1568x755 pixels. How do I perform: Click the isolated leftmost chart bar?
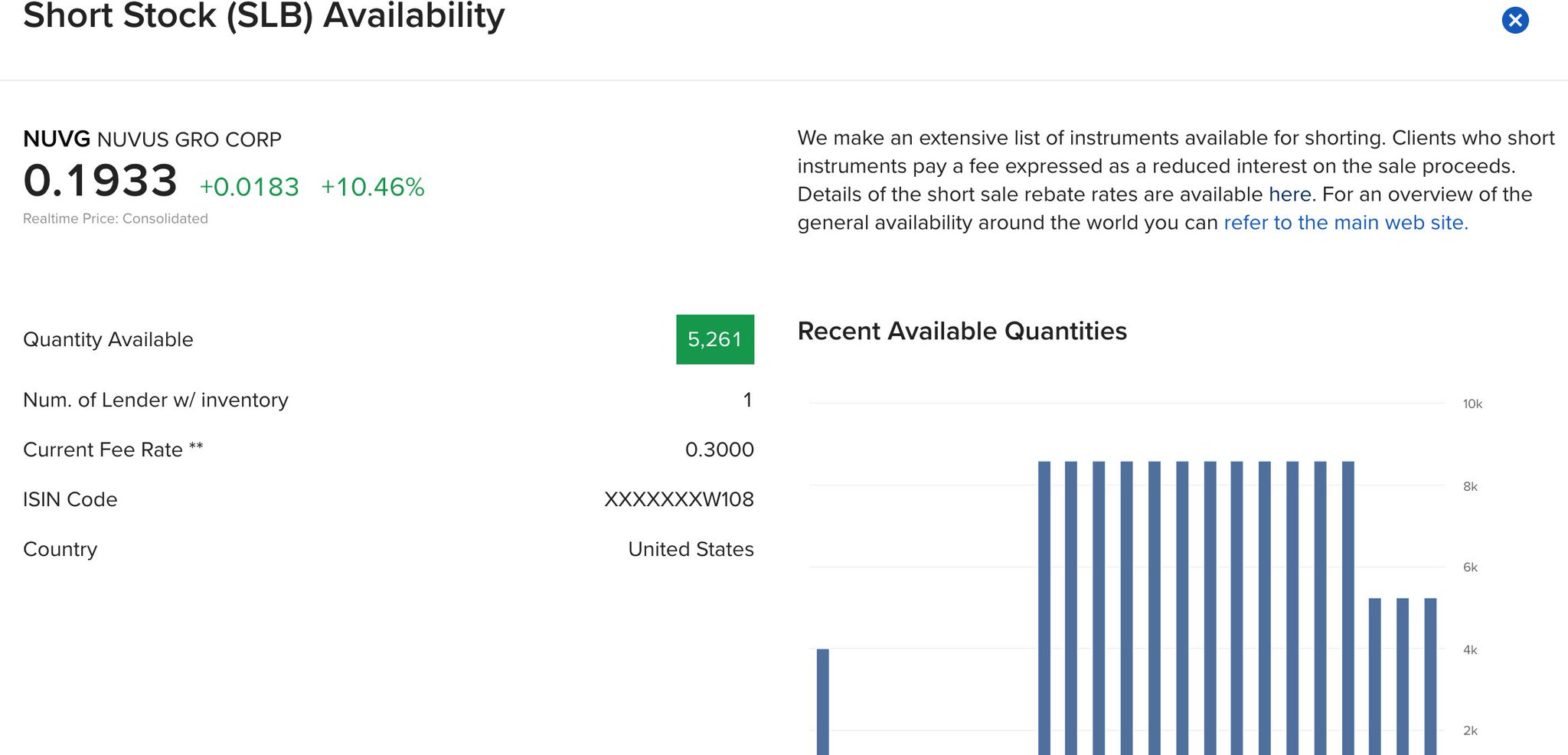pyautogui.click(x=823, y=701)
